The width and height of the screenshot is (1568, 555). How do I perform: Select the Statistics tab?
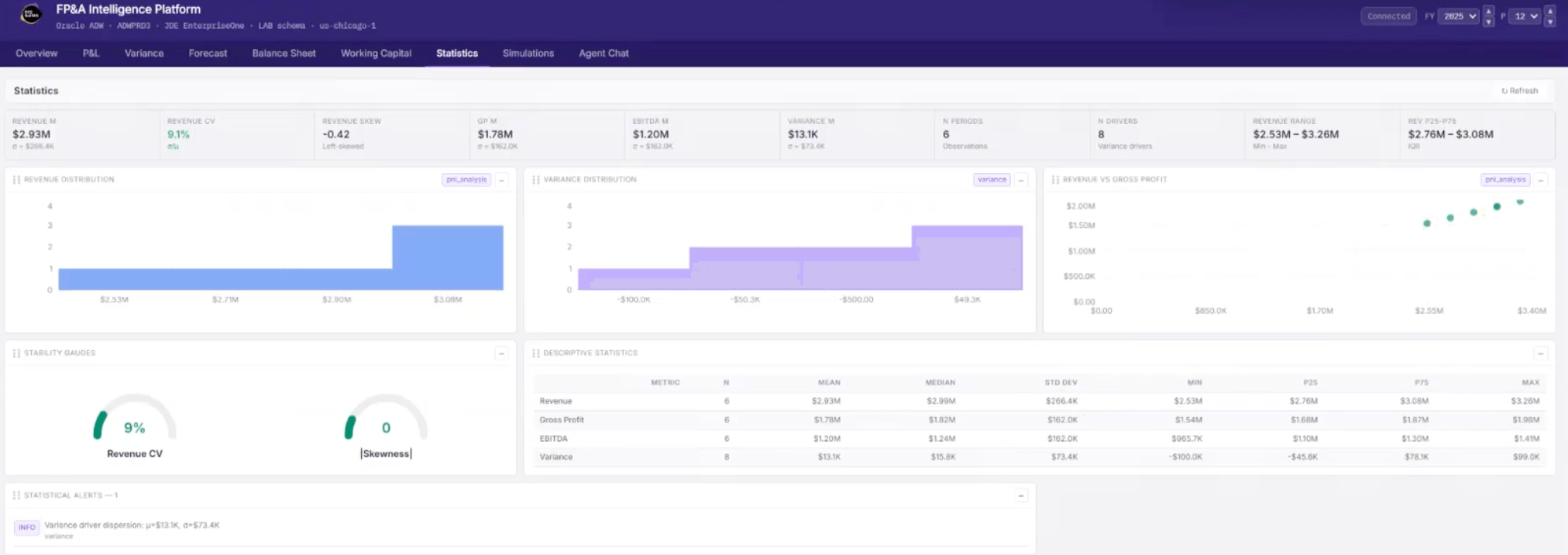457,53
